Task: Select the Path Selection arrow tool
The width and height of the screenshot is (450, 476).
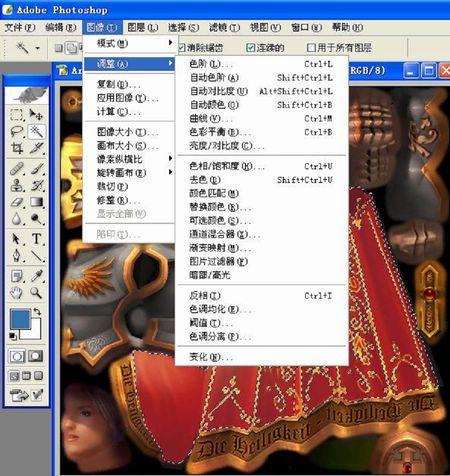Action: tap(16, 239)
